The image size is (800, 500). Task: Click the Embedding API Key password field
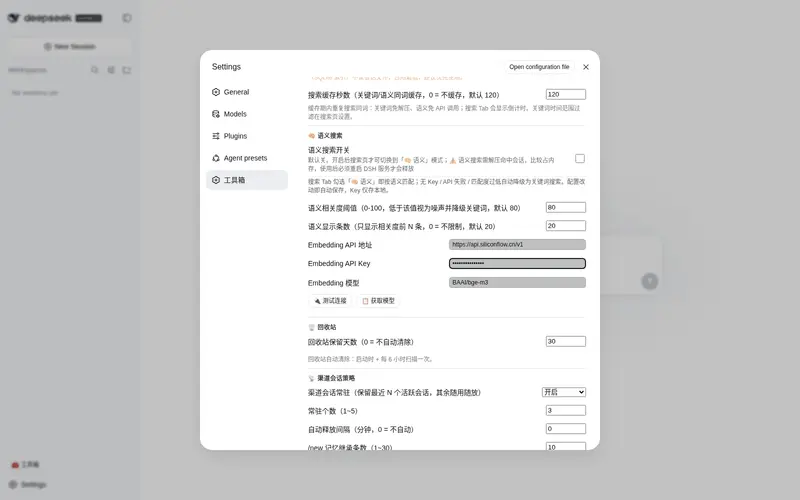tap(517, 263)
